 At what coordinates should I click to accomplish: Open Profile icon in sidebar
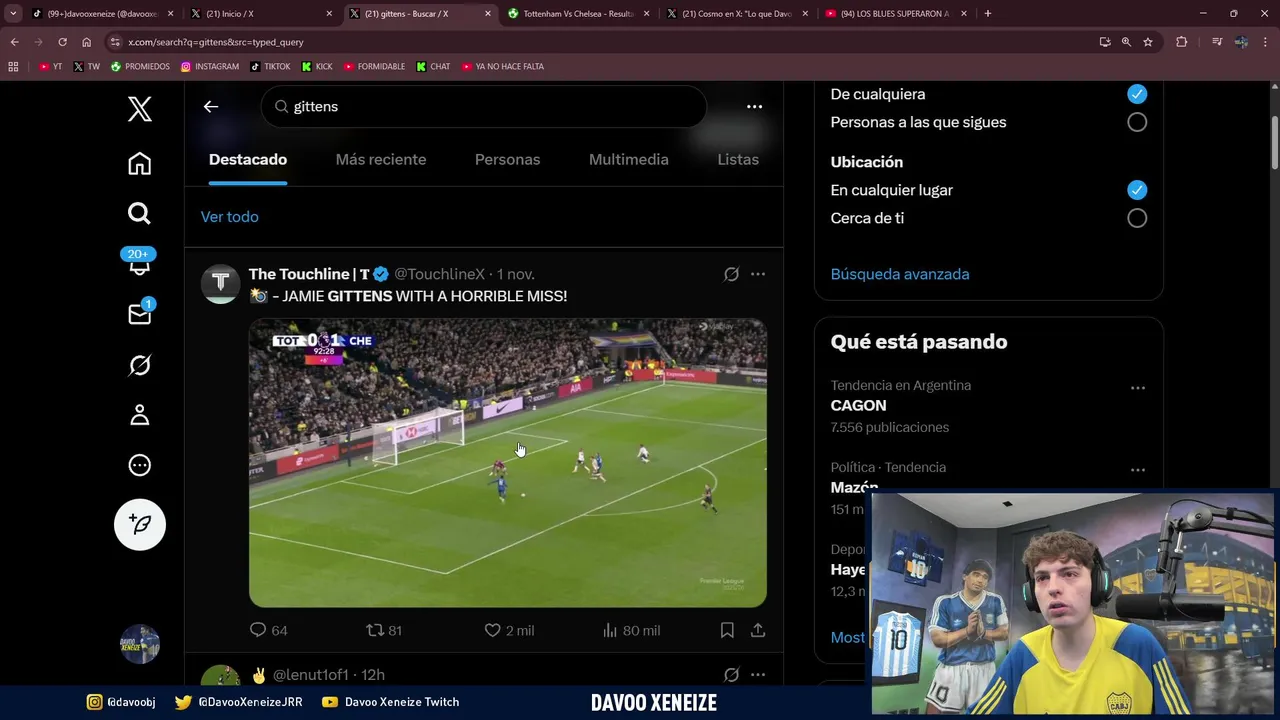coord(140,415)
